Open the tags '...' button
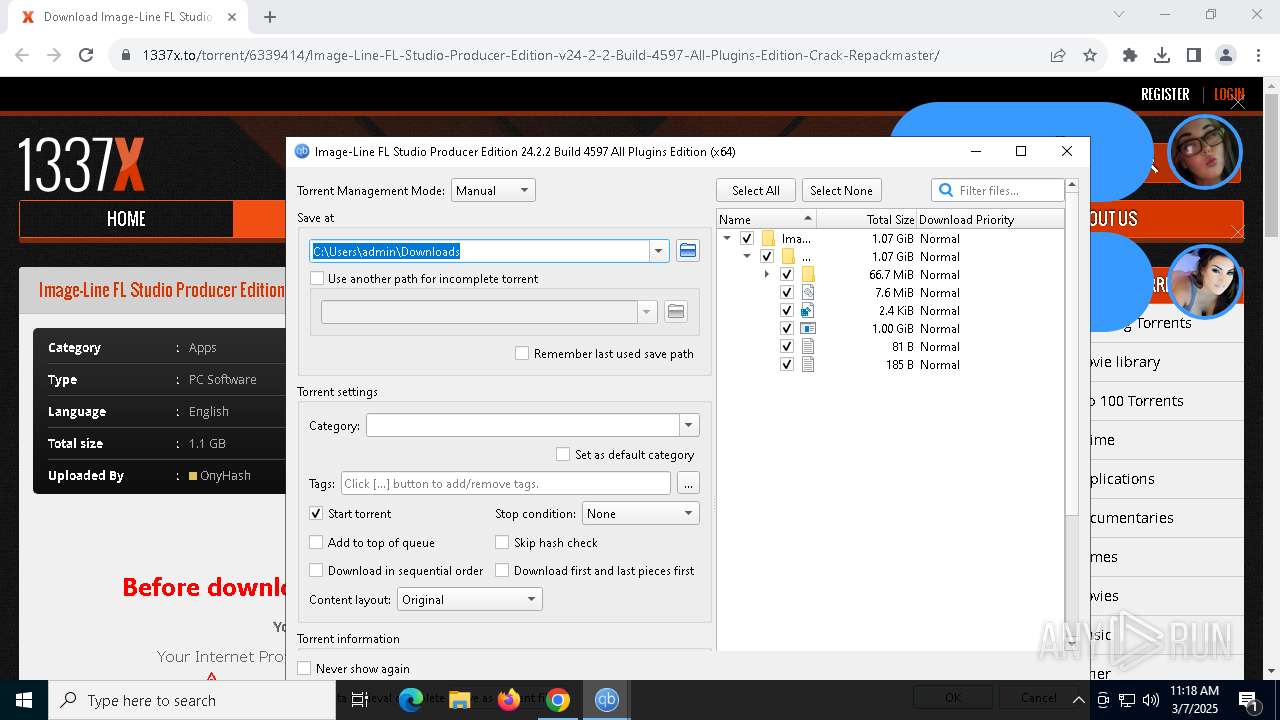Screen dimensions: 1280x720 tap(688, 484)
